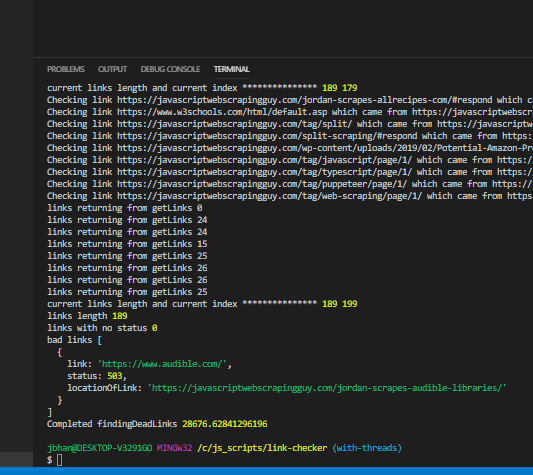Click the 'status: 503,' value
This screenshot has width=533, height=475.
pos(97,376)
